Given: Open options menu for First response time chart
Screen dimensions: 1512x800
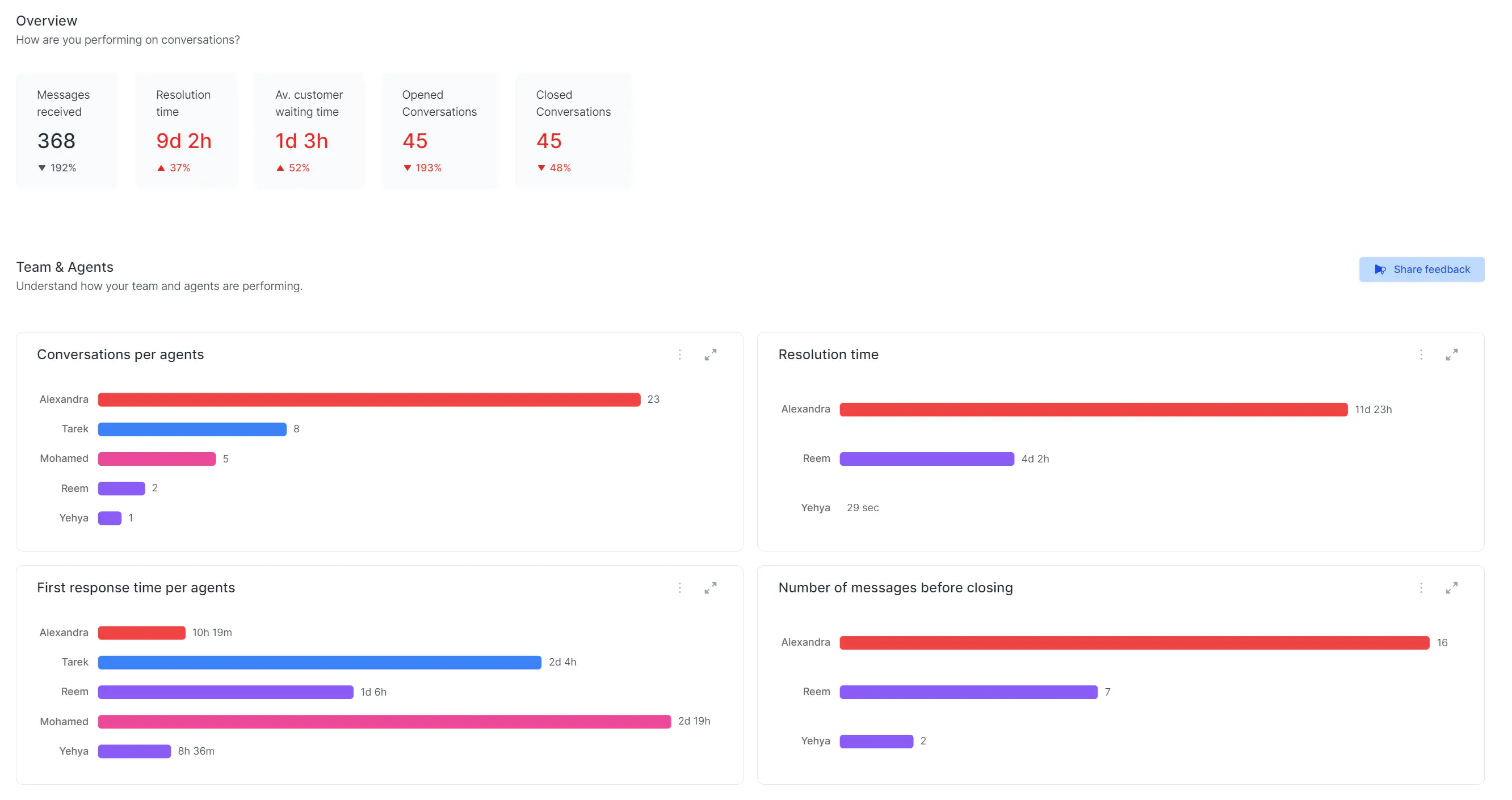Looking at the screenshot, I should pos(680,588).
